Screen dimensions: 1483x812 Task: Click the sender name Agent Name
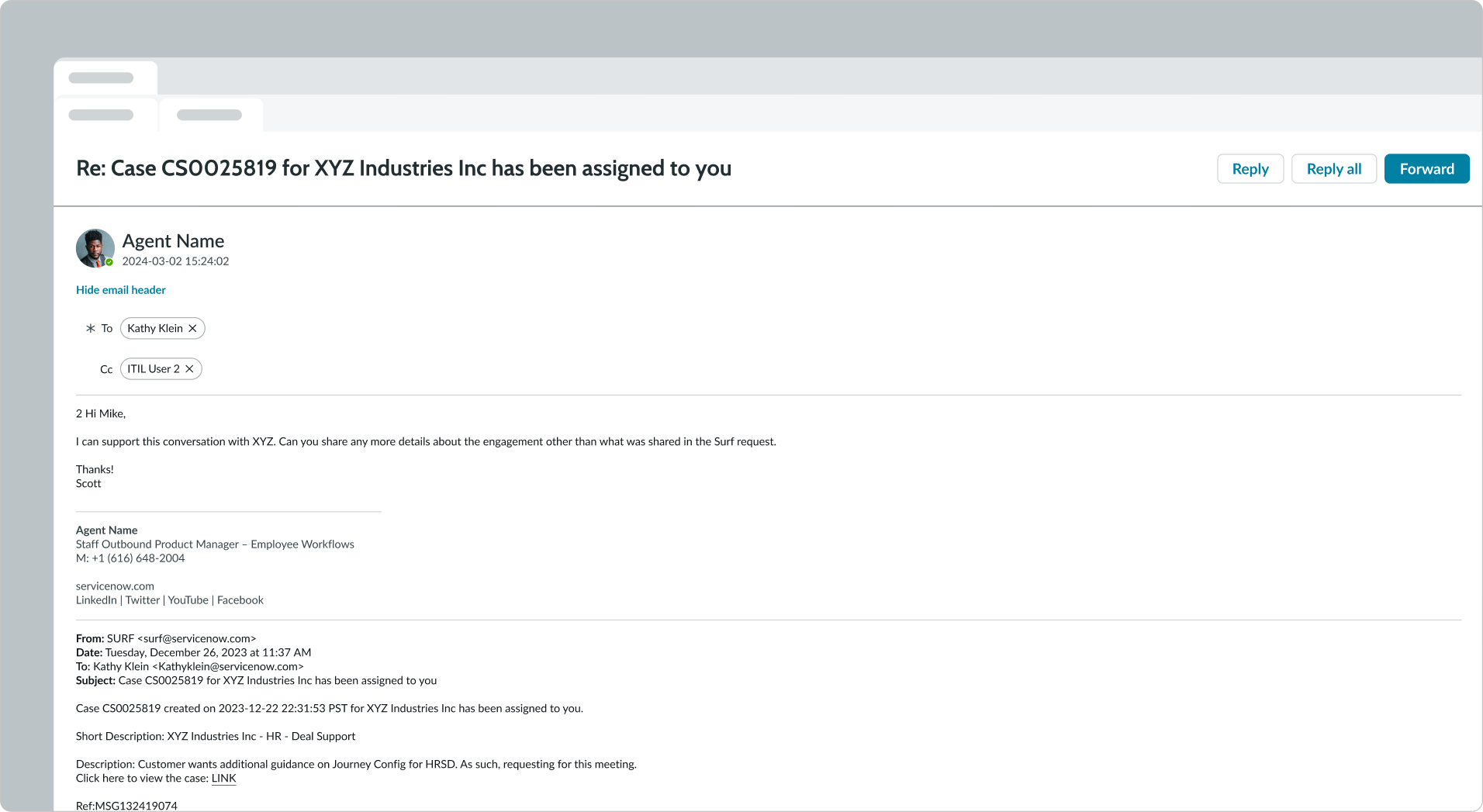pyautogui.click(x=173, y=240)
